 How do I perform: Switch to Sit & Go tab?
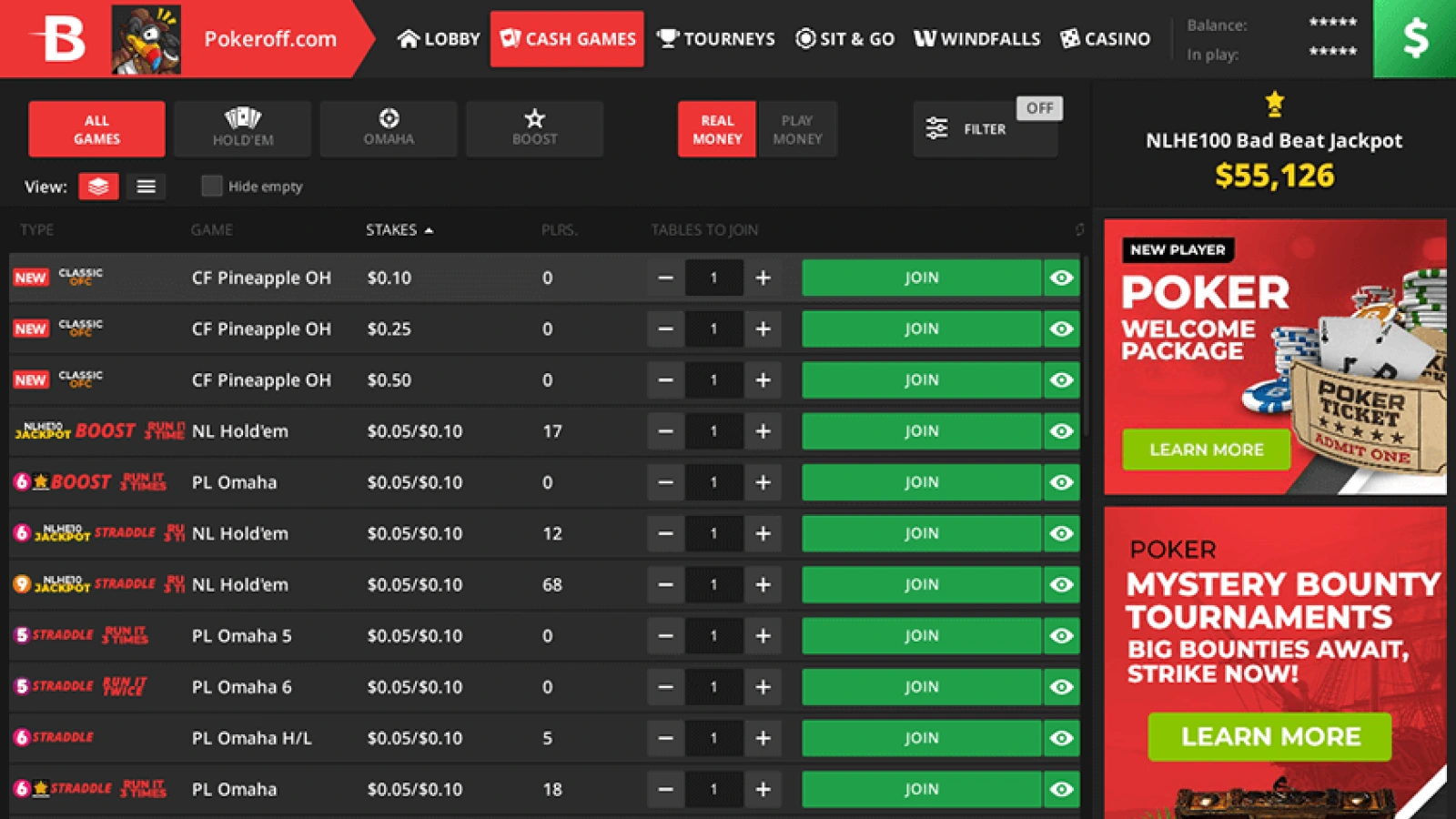click(x=844, y=39)
